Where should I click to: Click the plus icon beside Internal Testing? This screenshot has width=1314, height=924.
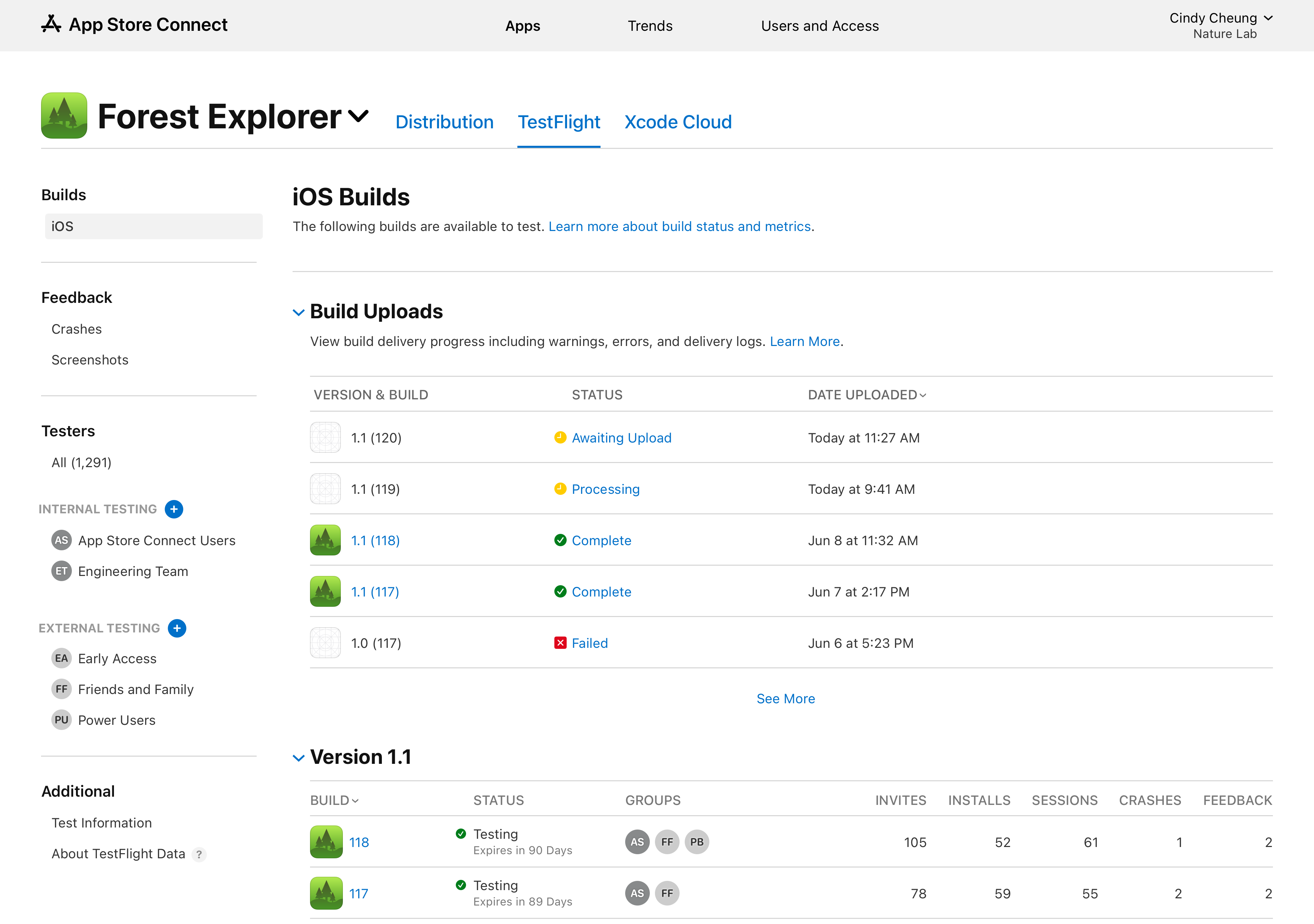tap(173, 509)
